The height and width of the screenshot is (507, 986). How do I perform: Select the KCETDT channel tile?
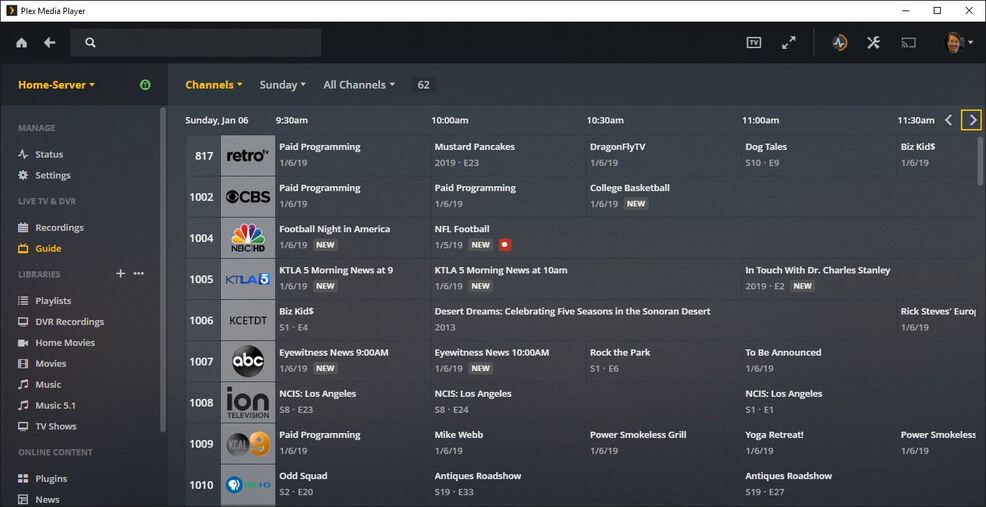pos(248,320)
